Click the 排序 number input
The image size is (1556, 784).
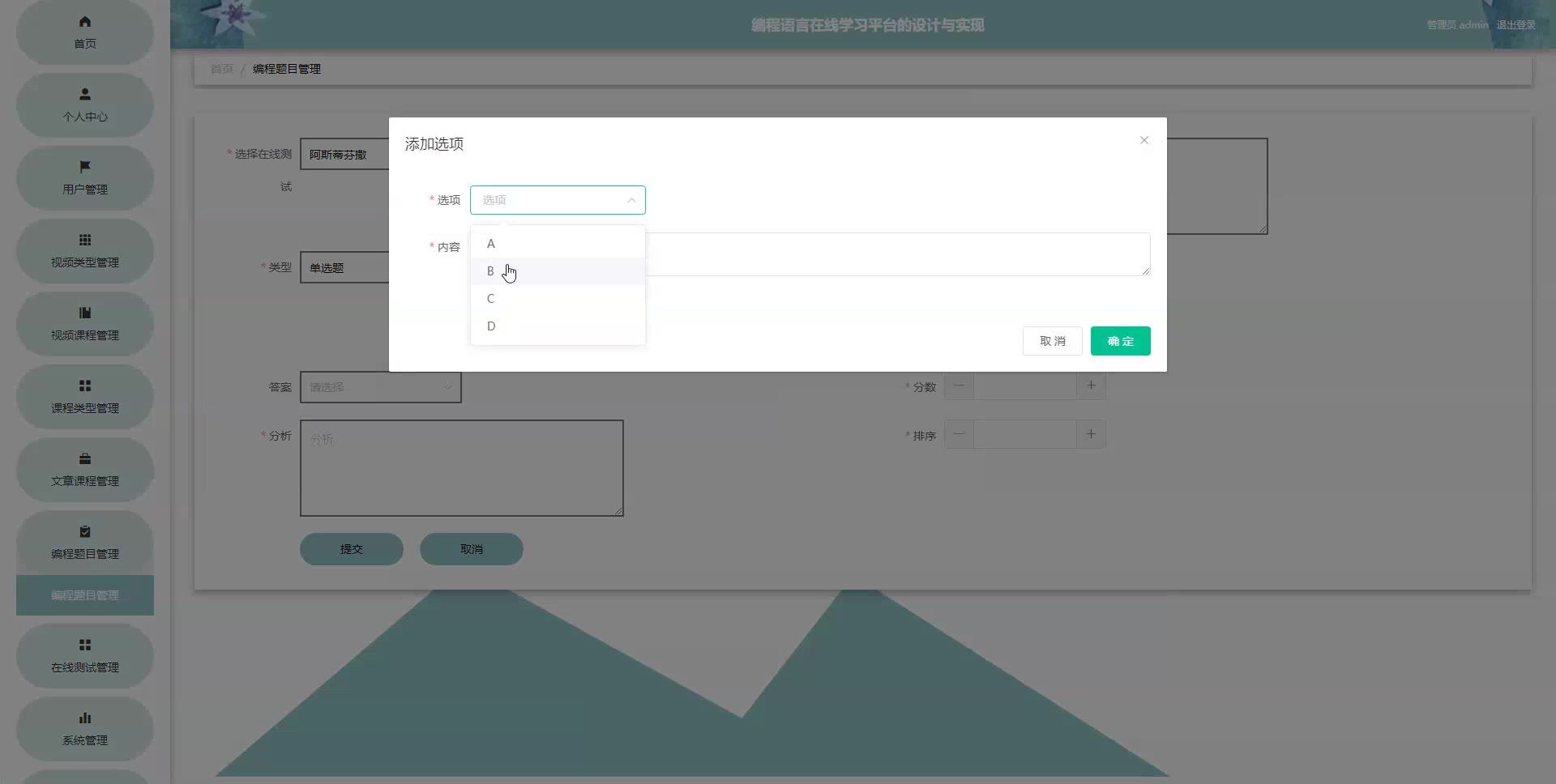click(x=1025, y=435)
